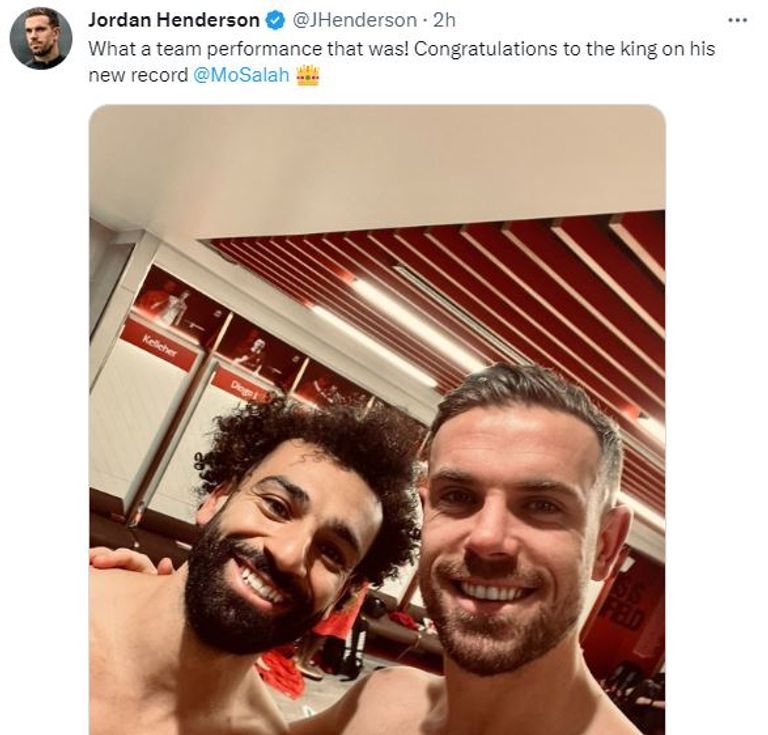
Task: Open the dressing room selfie photo
Action: click(x=377, y=420)
